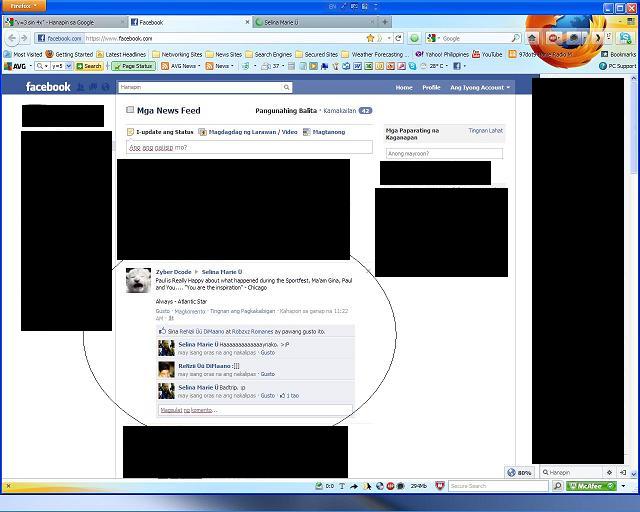Click the facebook logo

tap(48, 87)
